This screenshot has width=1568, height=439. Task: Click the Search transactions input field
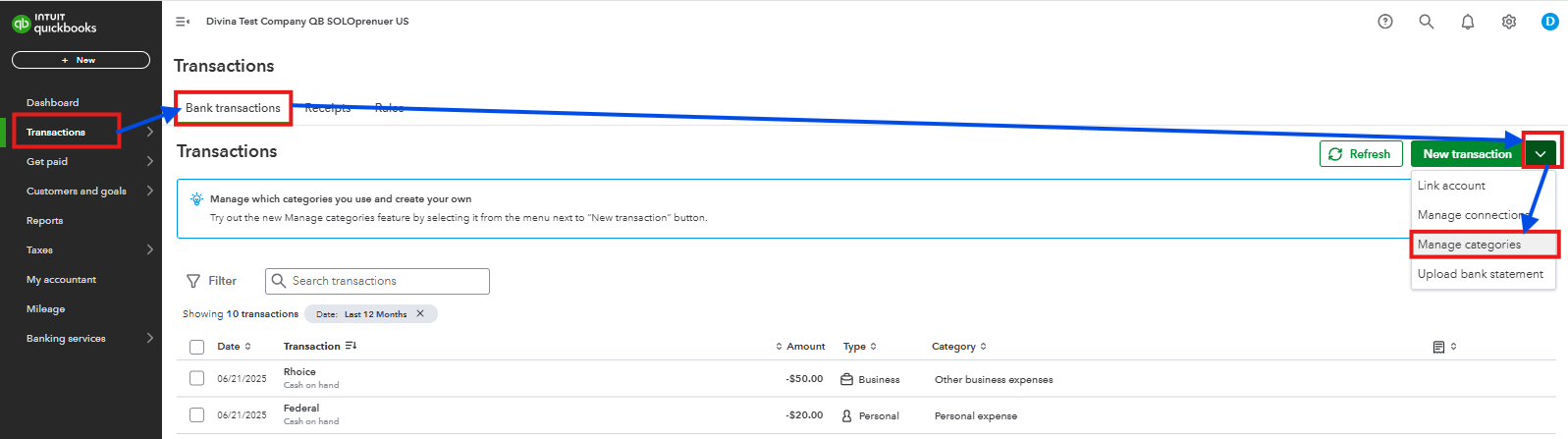383,281
